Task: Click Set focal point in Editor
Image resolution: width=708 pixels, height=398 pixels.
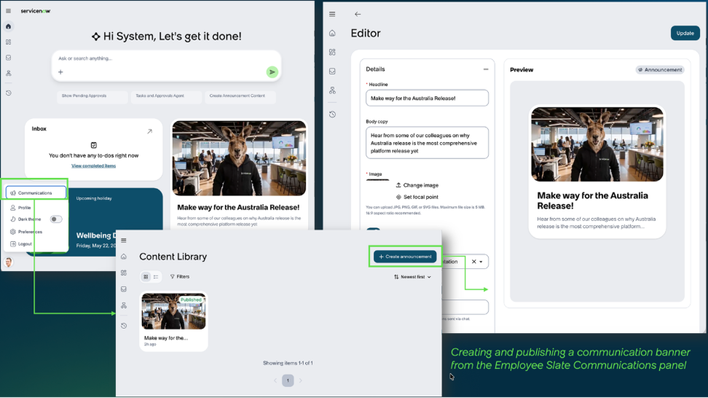Action: pyautogui.click(x=417, y=197)
